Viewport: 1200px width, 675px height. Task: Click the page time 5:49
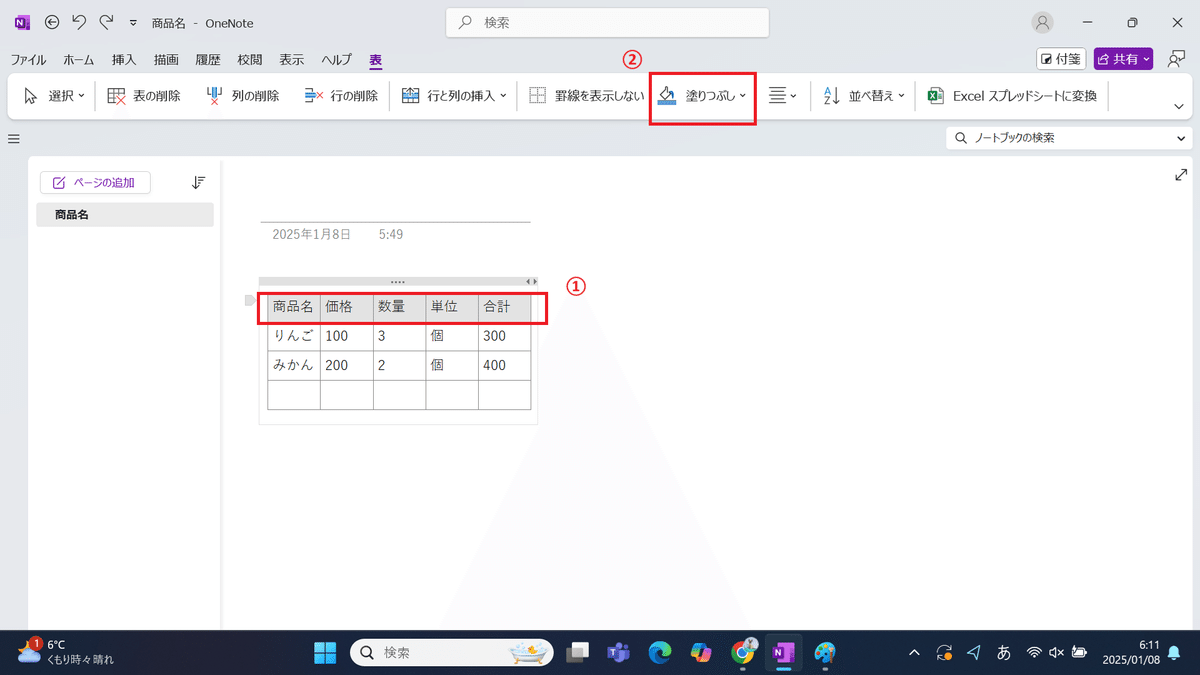[x=391, y=234]
